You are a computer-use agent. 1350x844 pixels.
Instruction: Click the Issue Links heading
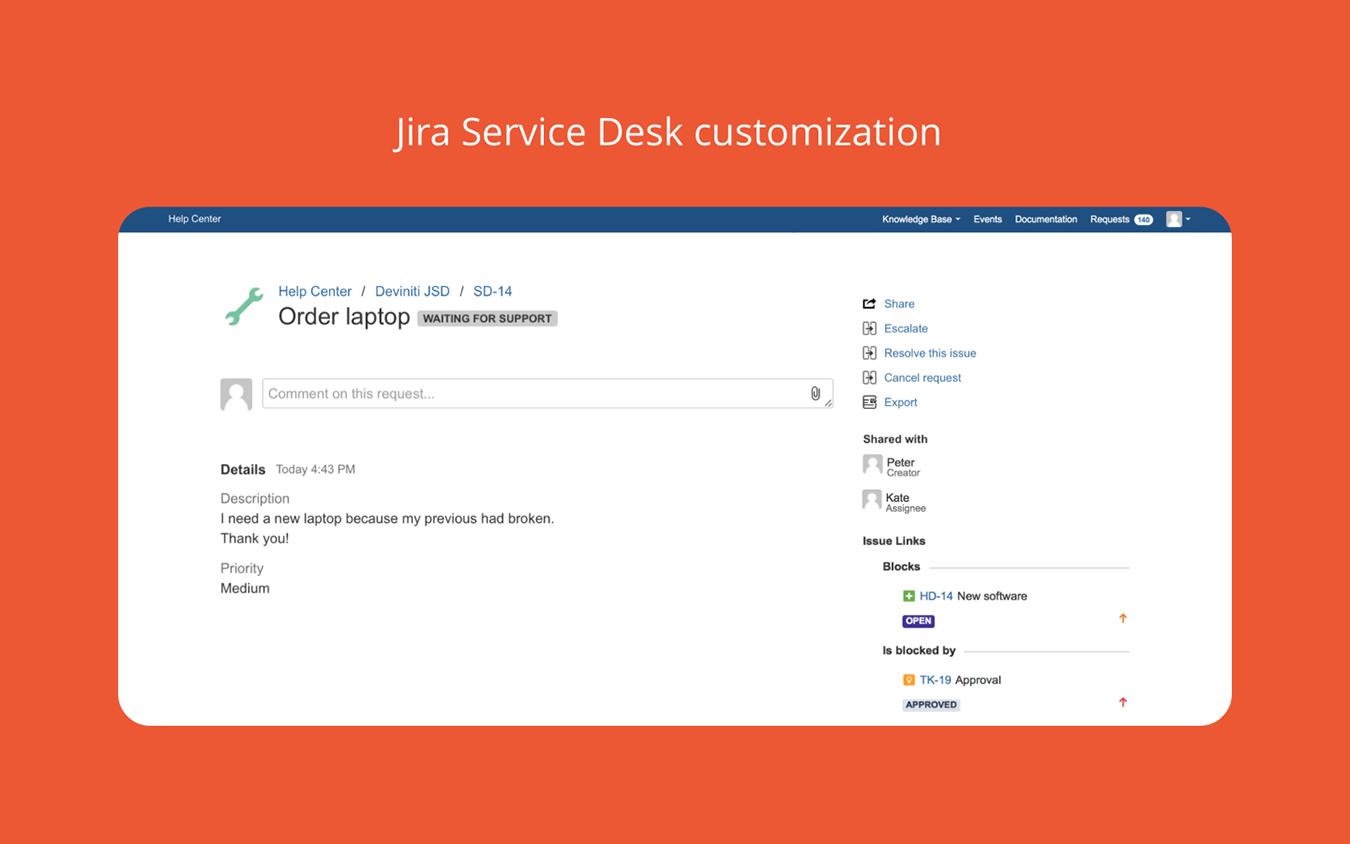coord(894,541)
